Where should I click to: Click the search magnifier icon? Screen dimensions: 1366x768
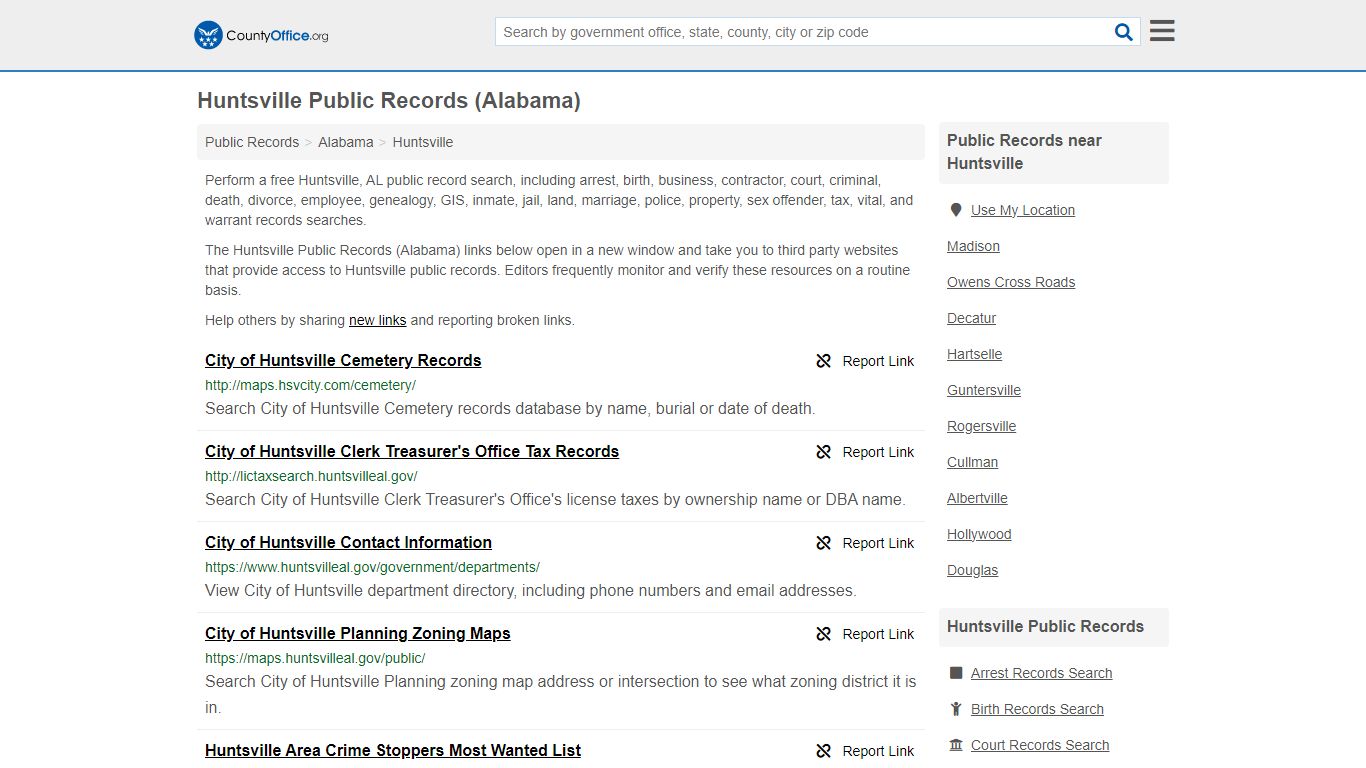click(x=1124, y=32)
